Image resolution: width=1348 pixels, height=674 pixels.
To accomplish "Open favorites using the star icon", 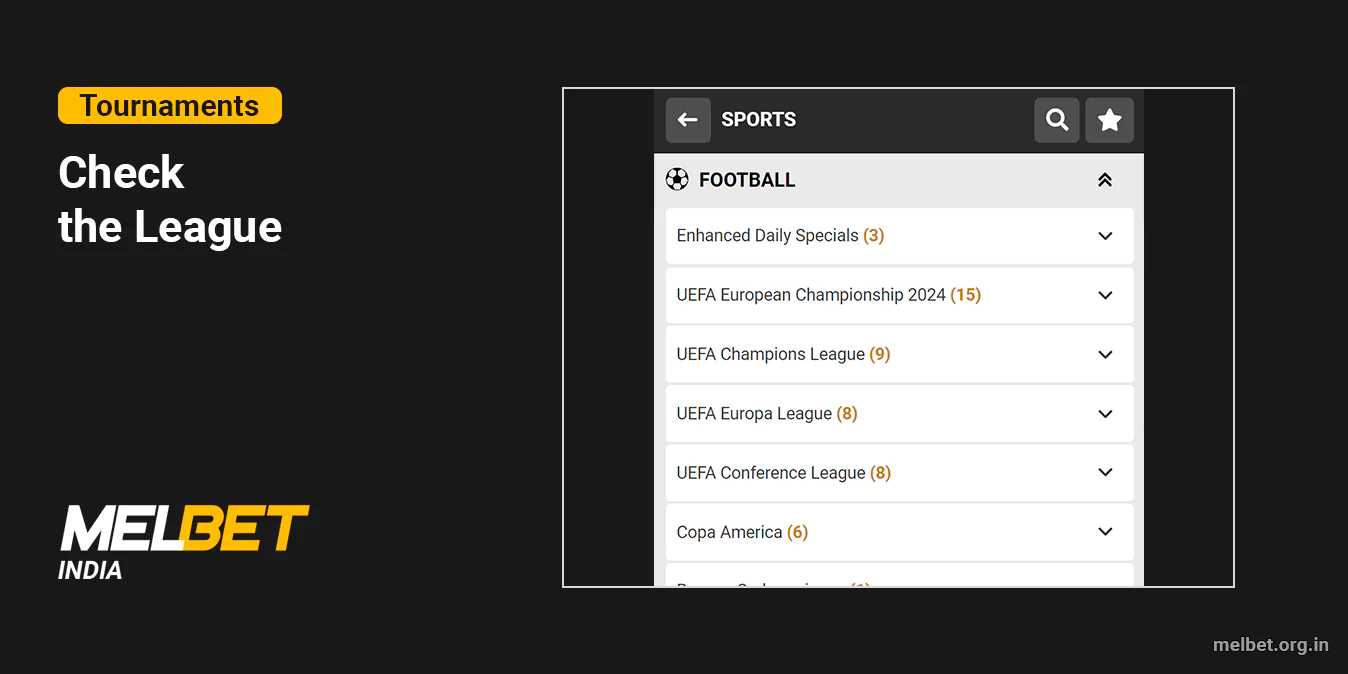I will tap(1109, 119).
